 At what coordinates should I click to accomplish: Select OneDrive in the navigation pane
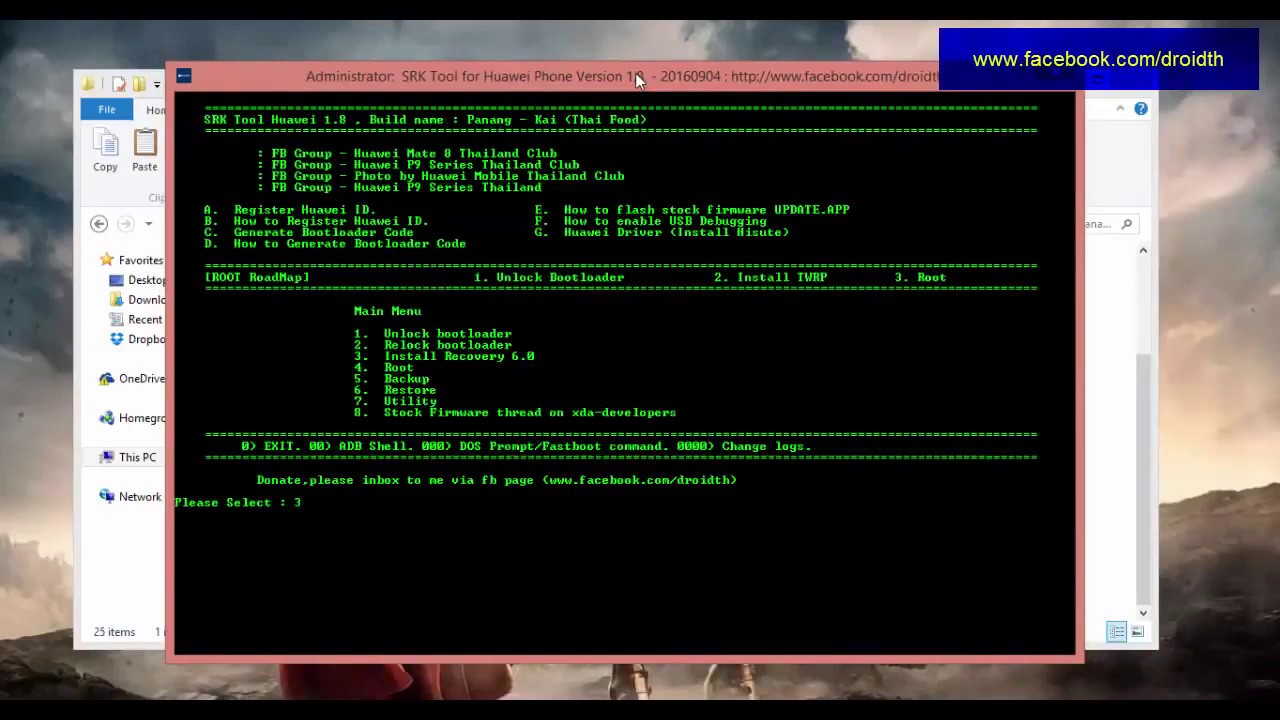tap(133, 379)
